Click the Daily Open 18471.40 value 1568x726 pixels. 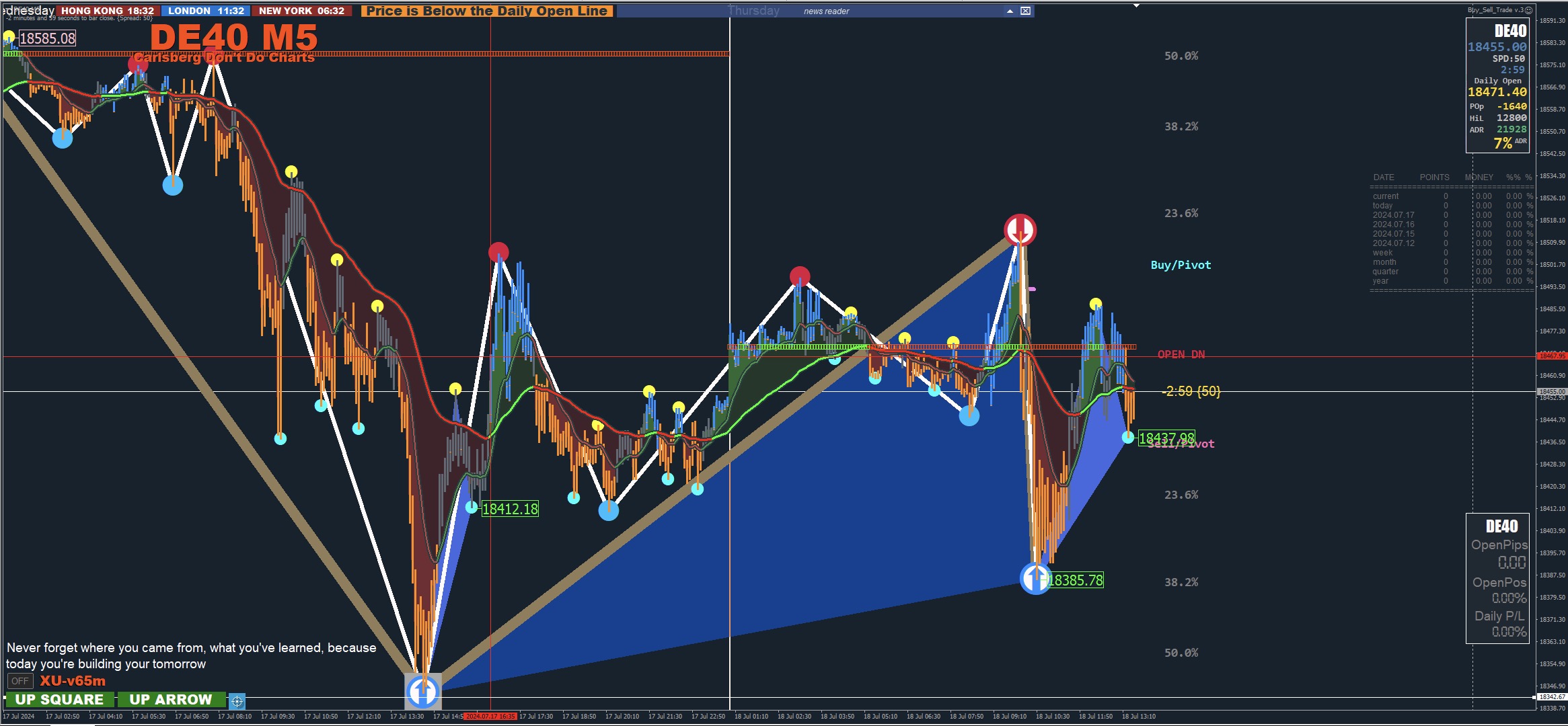pyautogui.click(x=1497, y=92)
